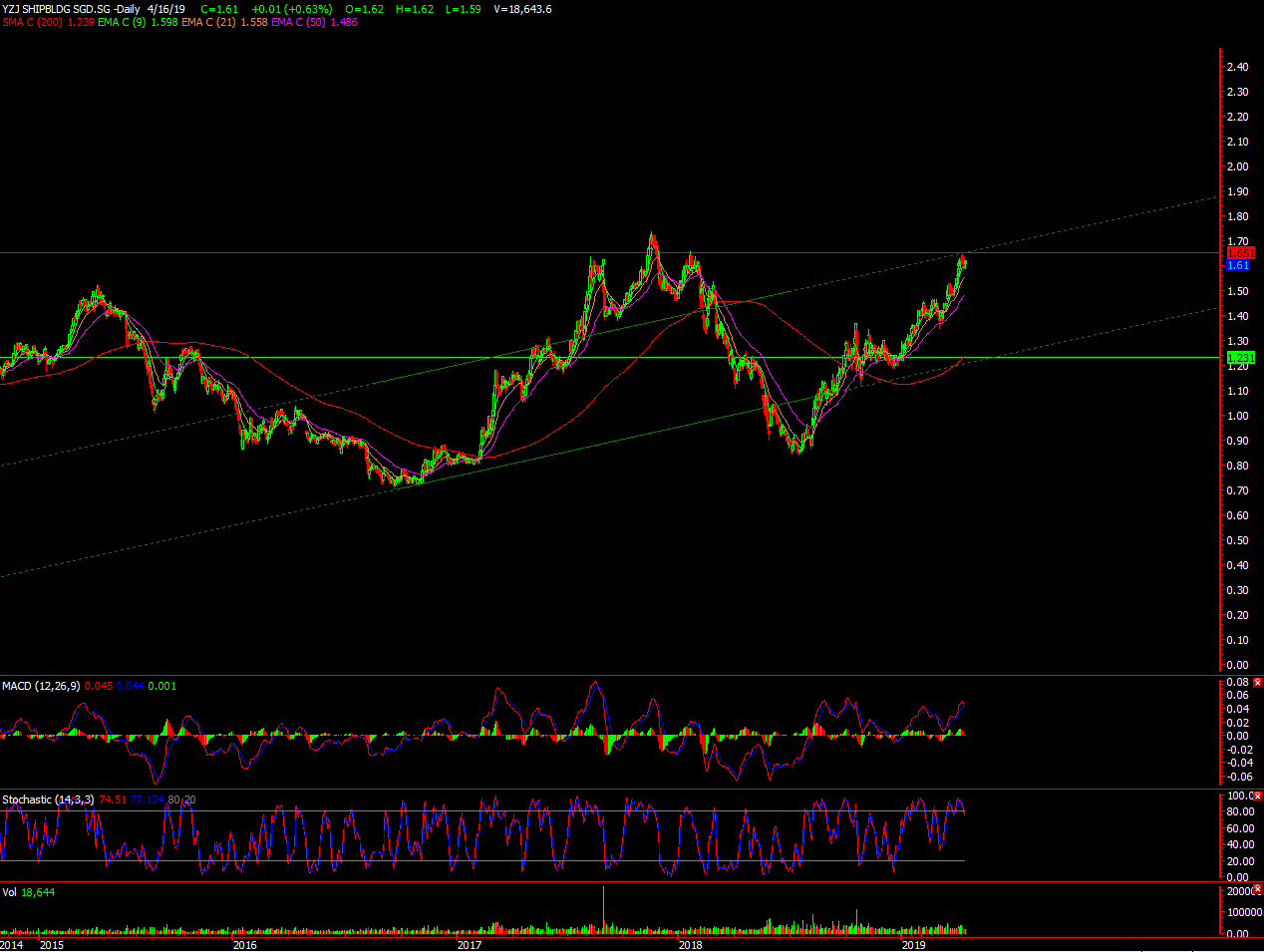This screenshot has height=952, width=1264.
Task: Click the 2019 year marker on time axis
Action: point(913,945)
